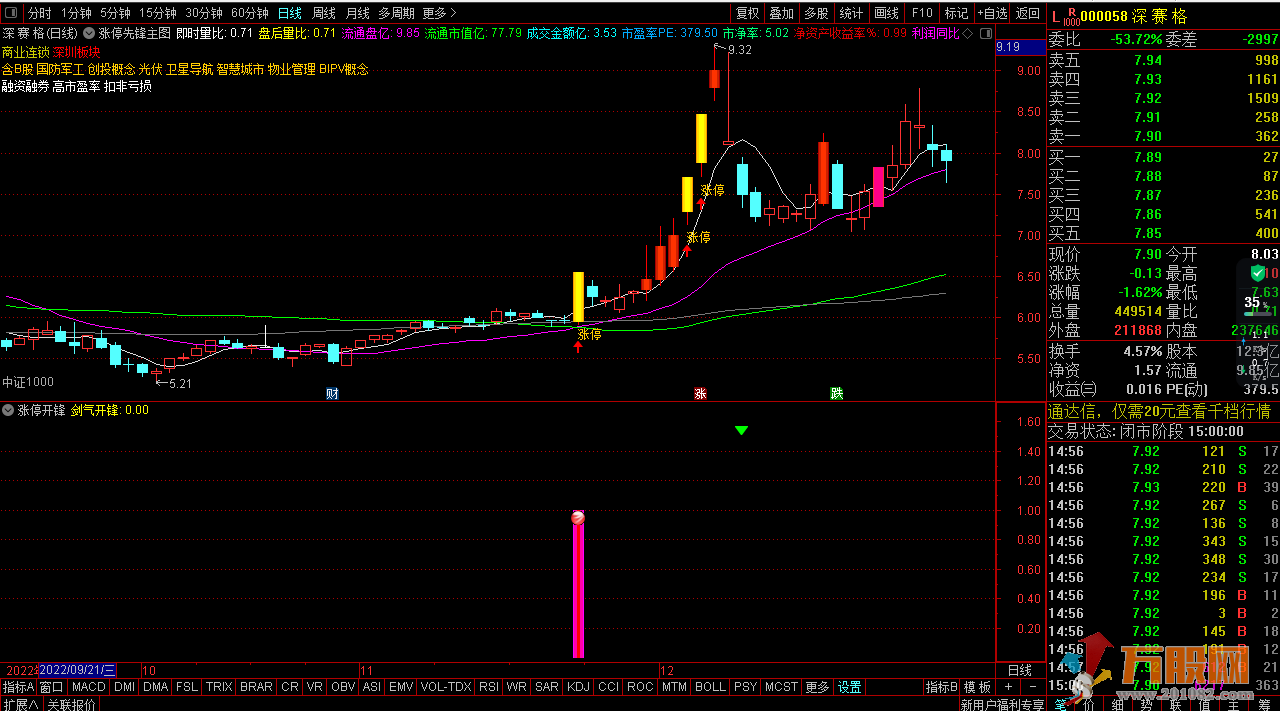This screenshot has width=1280, height=711.
Task: Open the 国防军工 concept tag
Action: tap(60, 69)
